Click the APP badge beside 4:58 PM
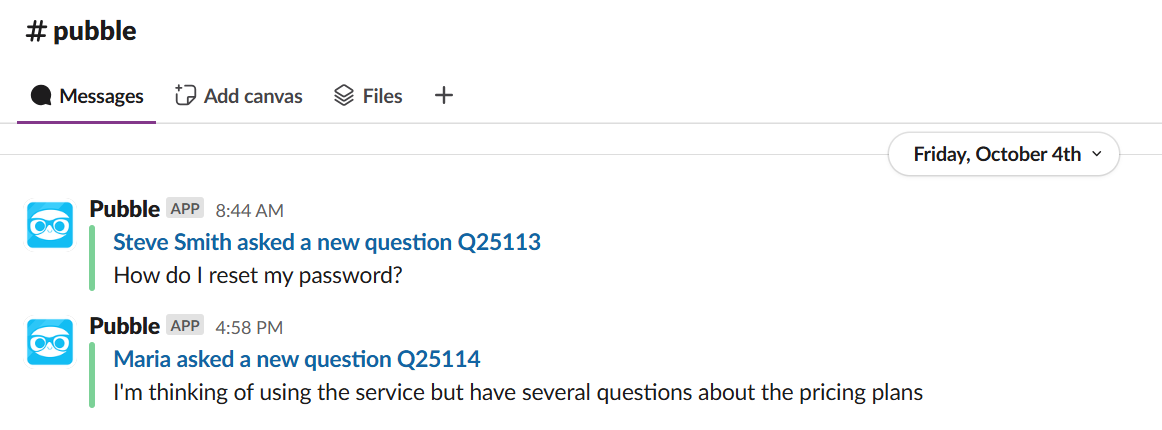This screenshot has width=1162, height=430. (x=186, y=326)
